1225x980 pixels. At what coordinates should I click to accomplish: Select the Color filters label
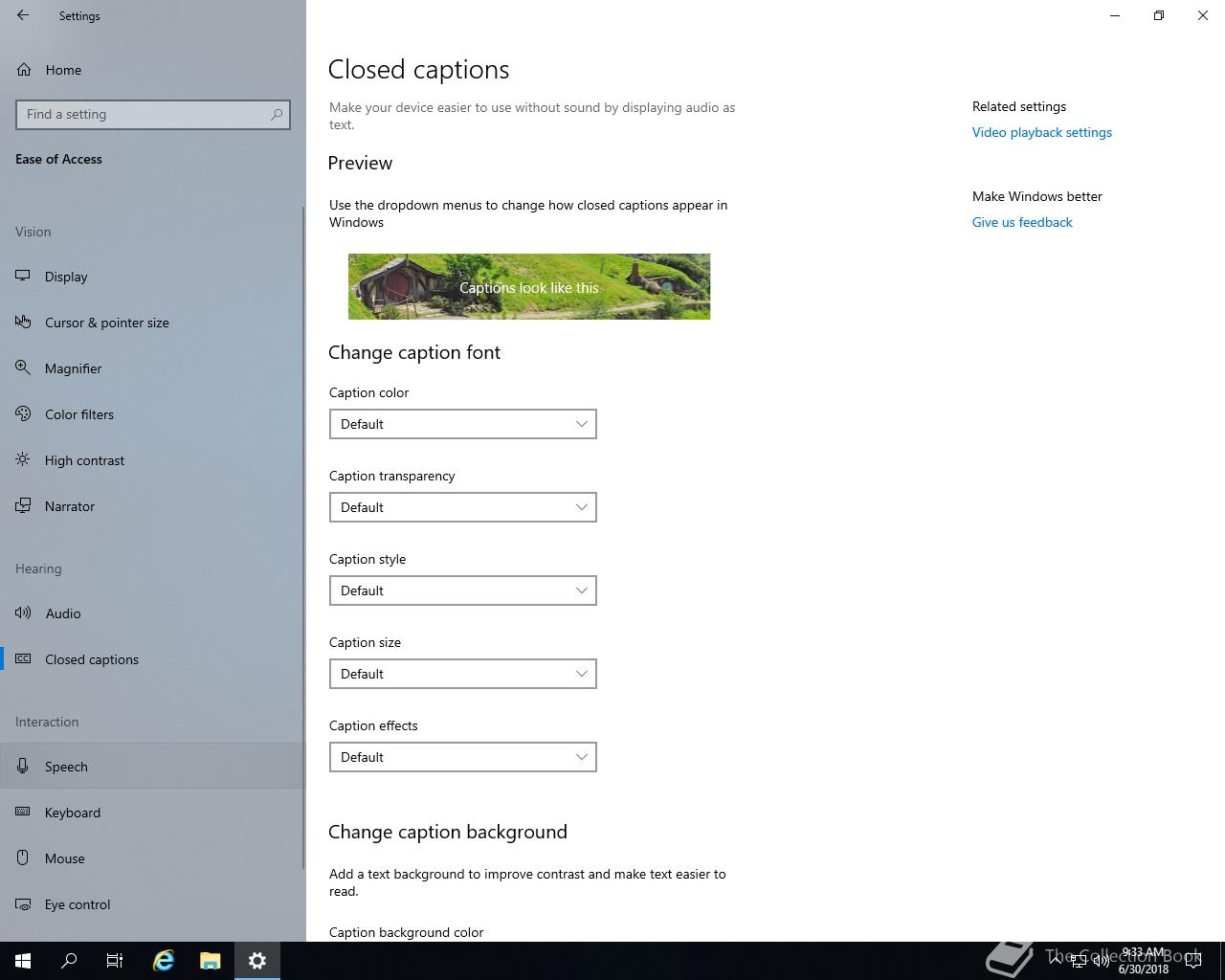point(79,414)
